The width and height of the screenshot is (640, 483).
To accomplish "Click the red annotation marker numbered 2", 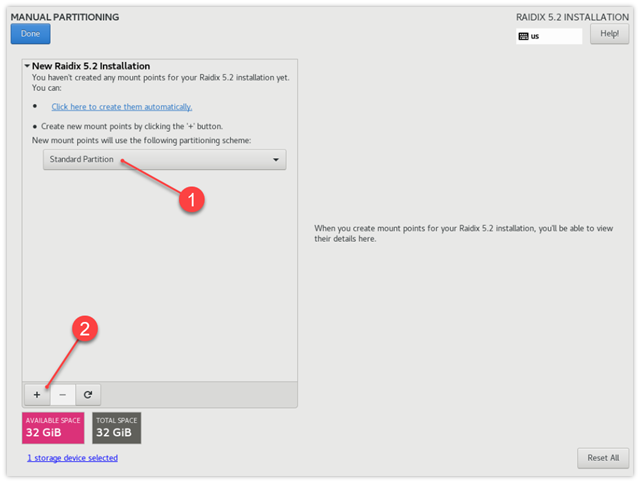I will [87, 330].
